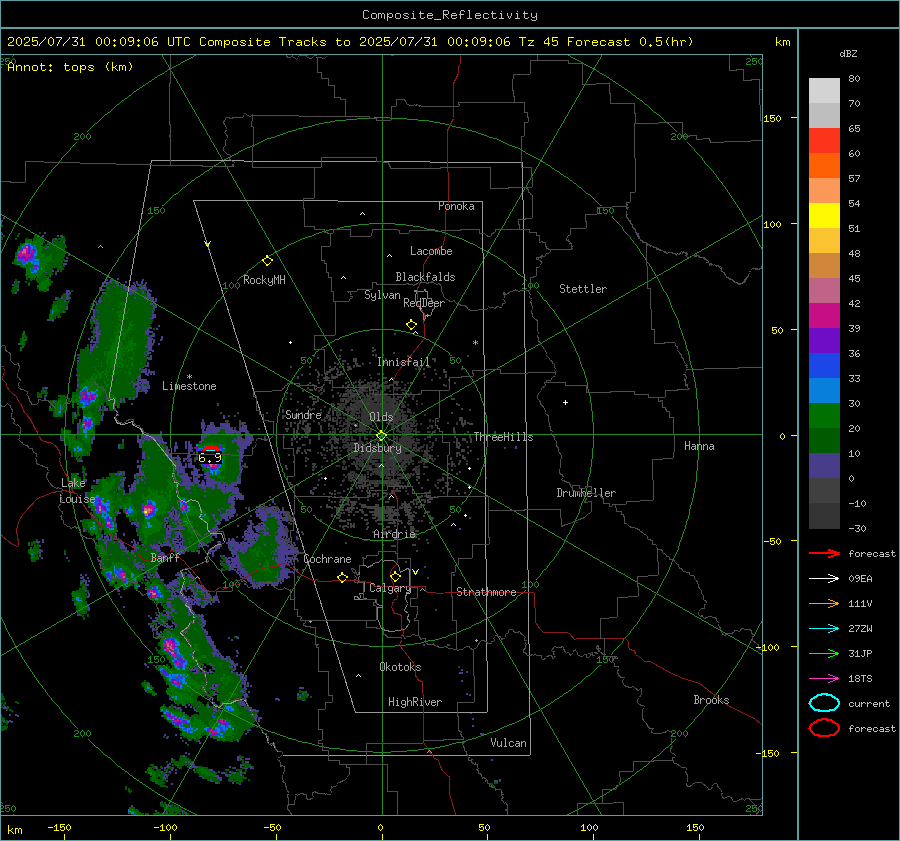Click the asterisk marker east of Innisfail
Viewport: 900px width, 841px height.
coord(475,343)
